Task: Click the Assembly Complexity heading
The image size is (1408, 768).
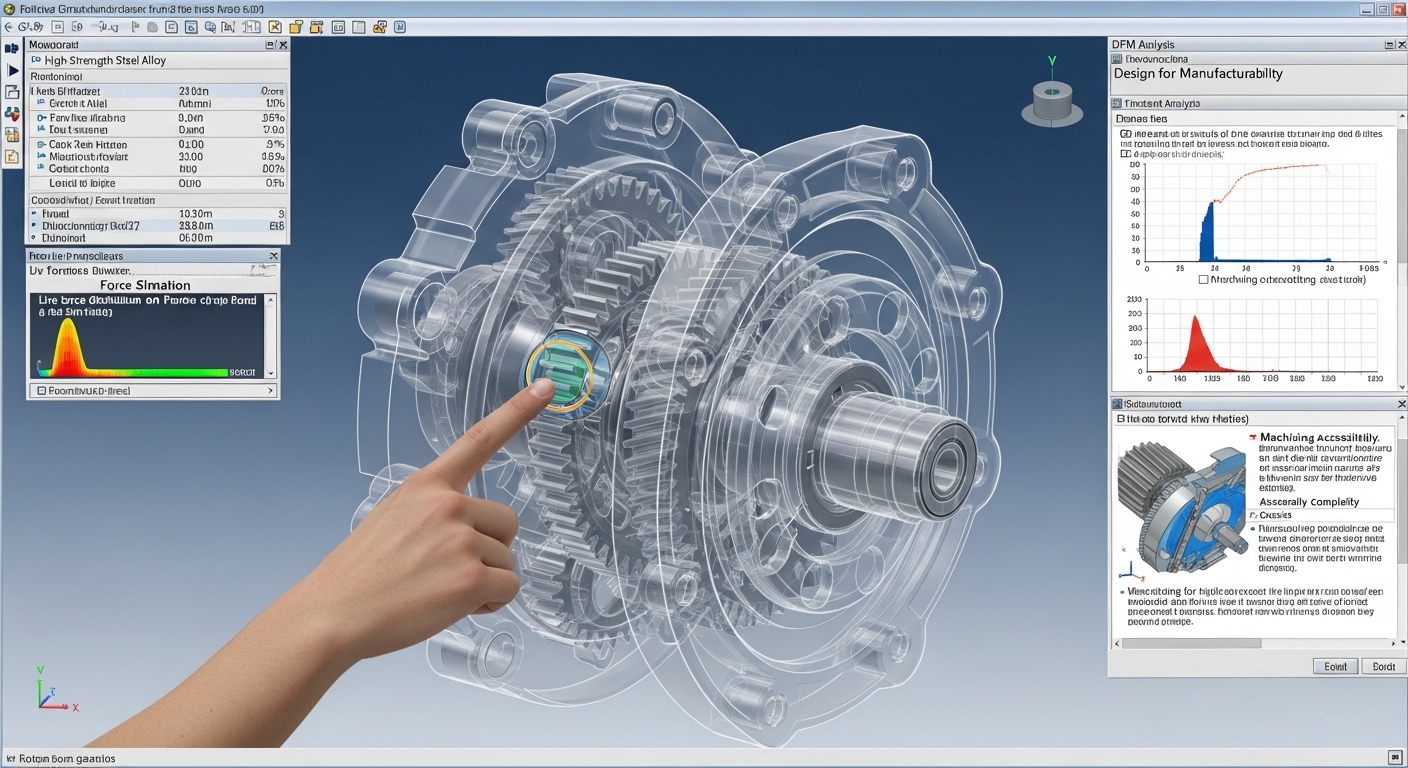Action: (1308, 502)
